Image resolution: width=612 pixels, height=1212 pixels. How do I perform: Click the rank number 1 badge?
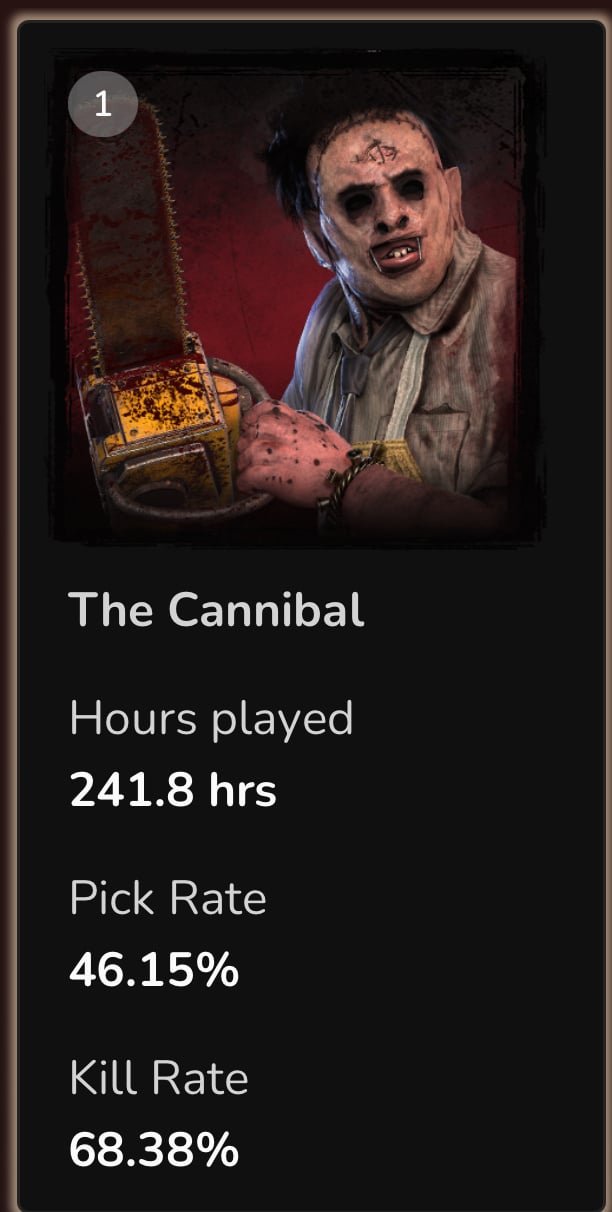click(x=103, y=105)
